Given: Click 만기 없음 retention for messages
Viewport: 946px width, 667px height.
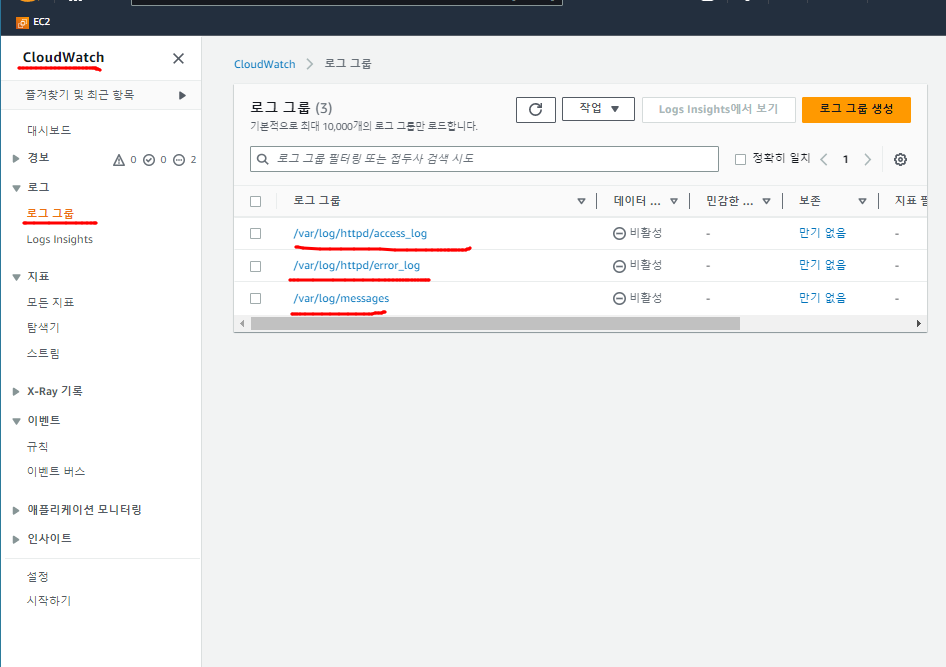Looking at the screenshot, I should [x=822, y=298].
